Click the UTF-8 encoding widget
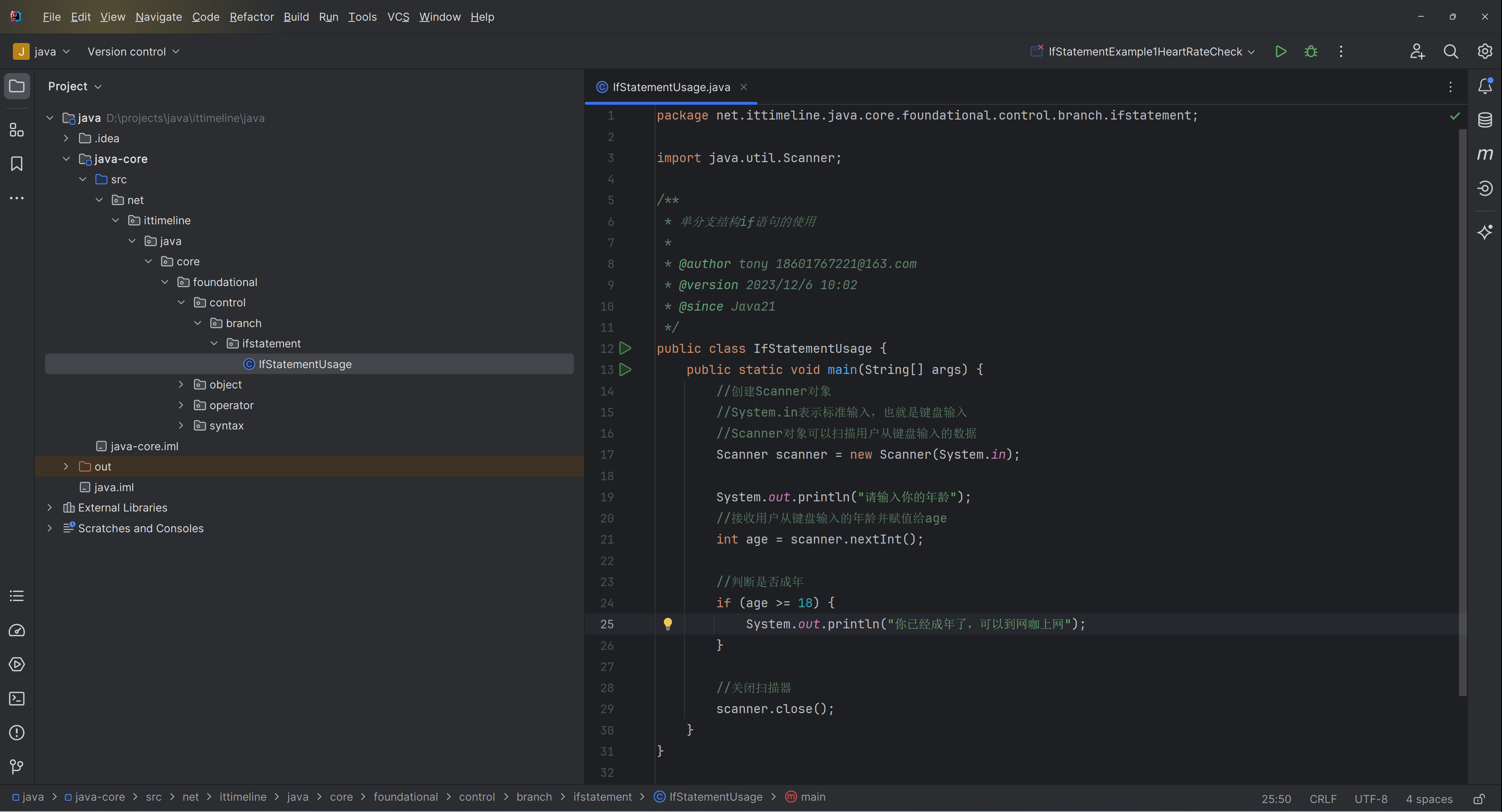Image resolution: width=1502 pixels, height=812 pixels. click(1370, 799)
